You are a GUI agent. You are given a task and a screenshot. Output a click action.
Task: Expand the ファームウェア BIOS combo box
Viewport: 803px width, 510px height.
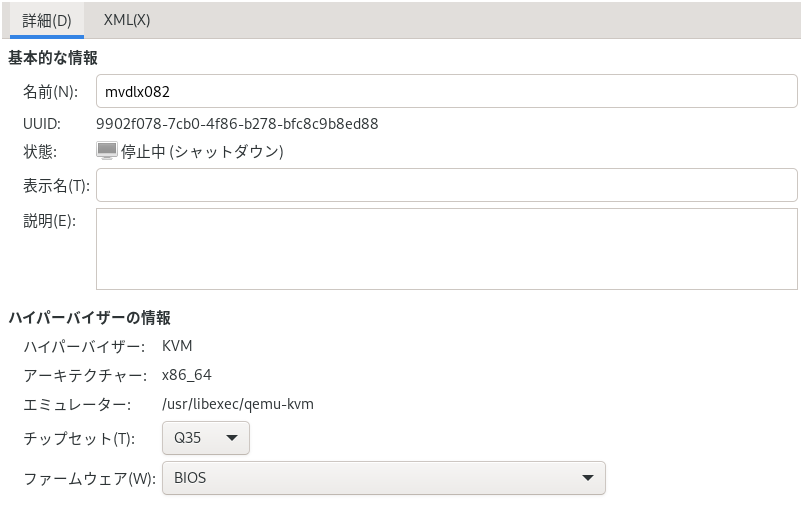pos(383,478)
